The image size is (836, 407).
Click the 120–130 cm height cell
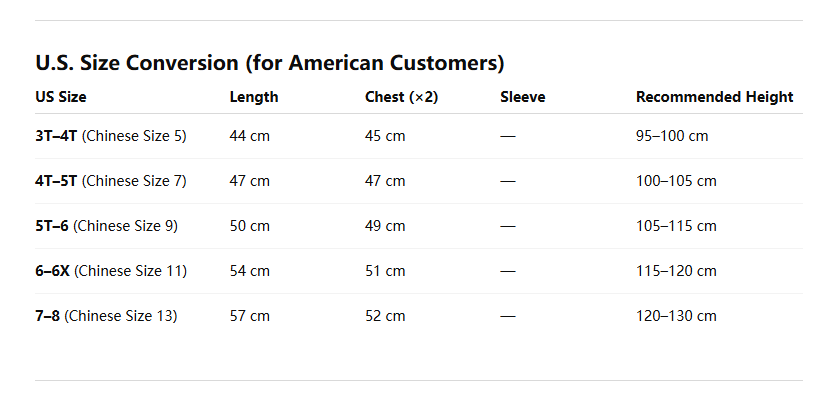click(676, 316)
